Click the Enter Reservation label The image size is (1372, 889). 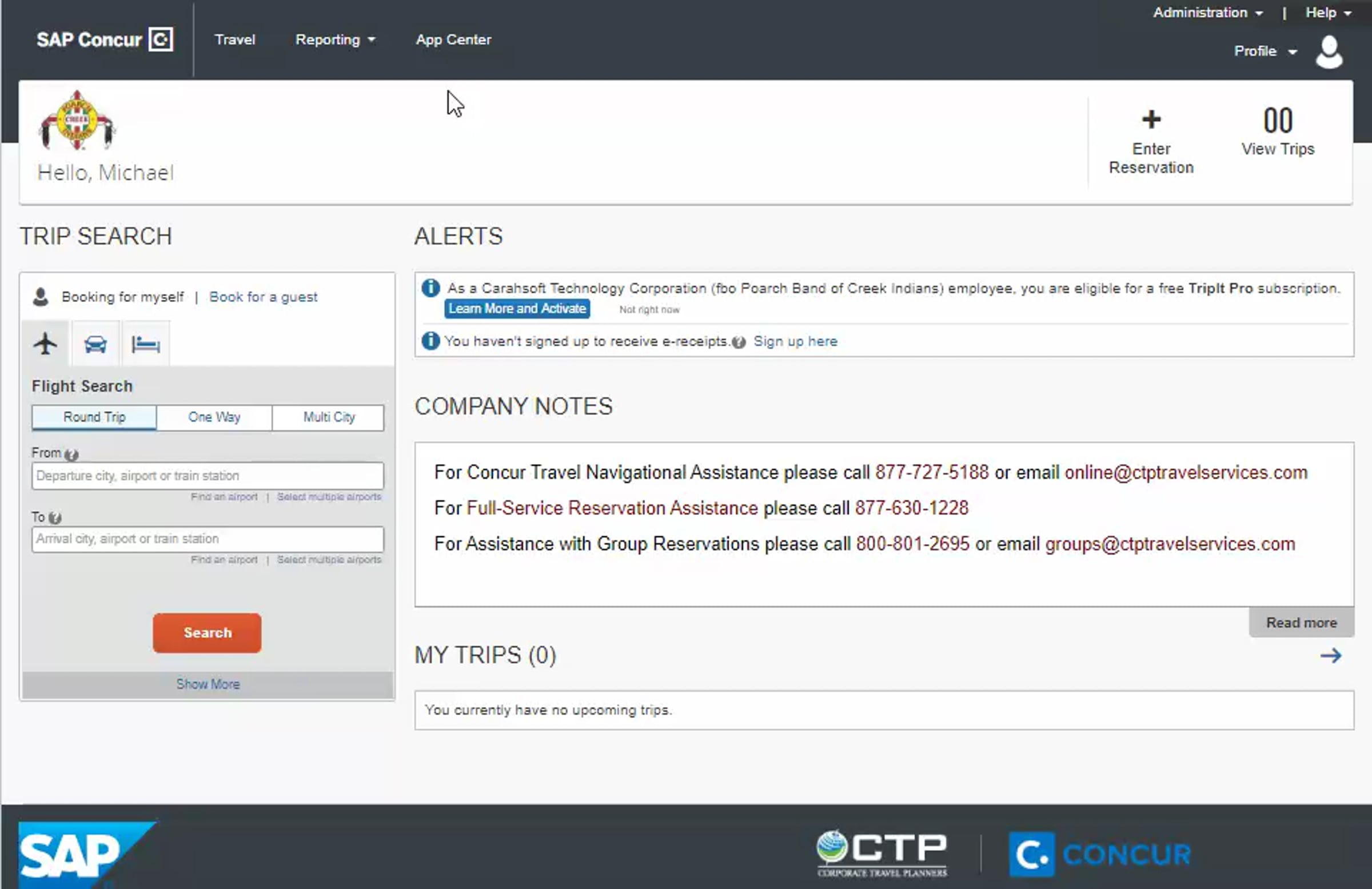[1151, 158]
